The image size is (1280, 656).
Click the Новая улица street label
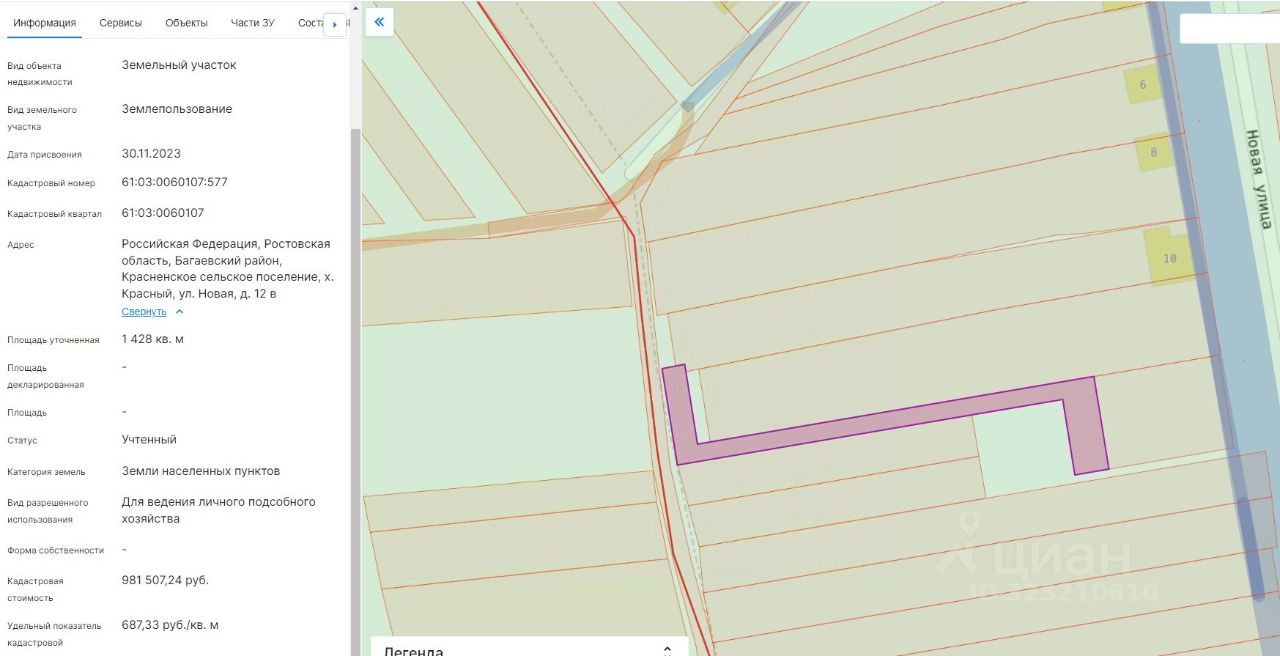pos(1257,180)
